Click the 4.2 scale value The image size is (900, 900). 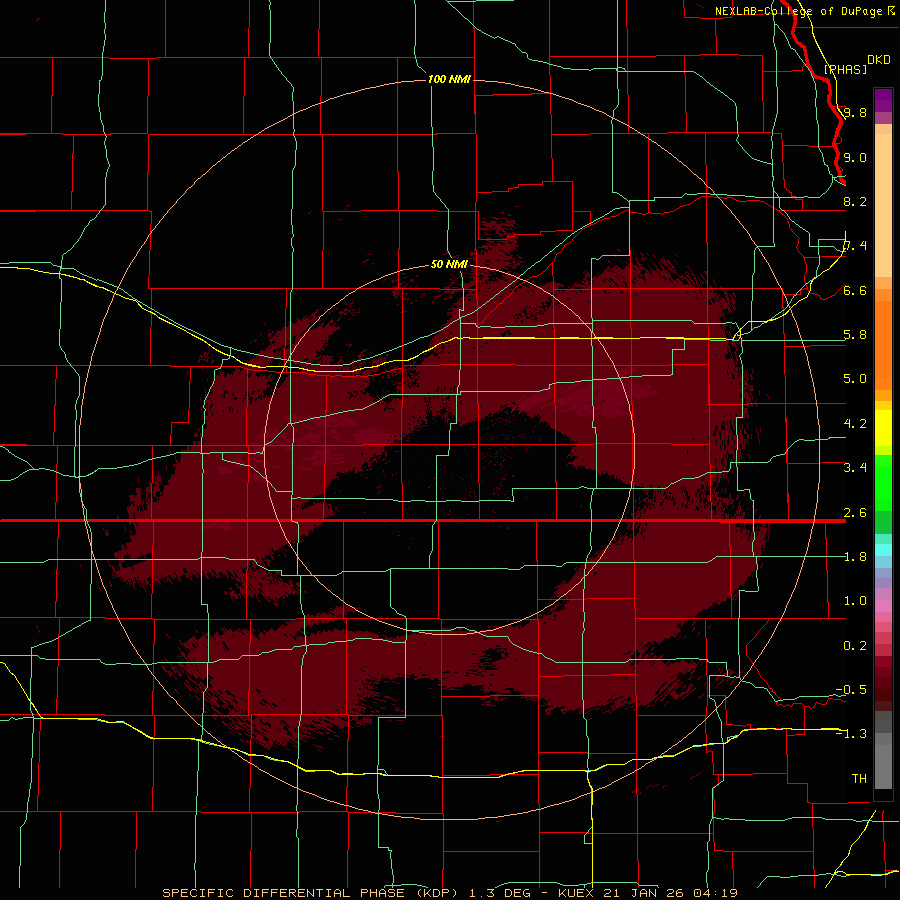tap(855, 424)
